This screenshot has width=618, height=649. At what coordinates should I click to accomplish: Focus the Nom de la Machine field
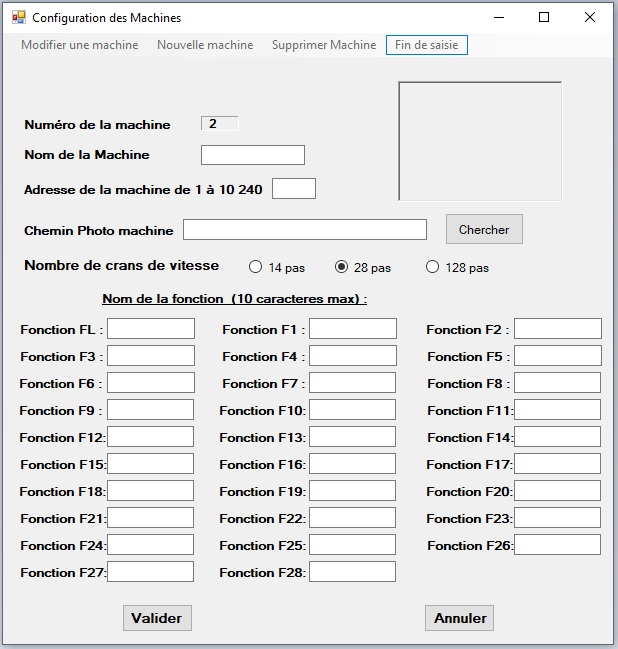click(253, 155)
